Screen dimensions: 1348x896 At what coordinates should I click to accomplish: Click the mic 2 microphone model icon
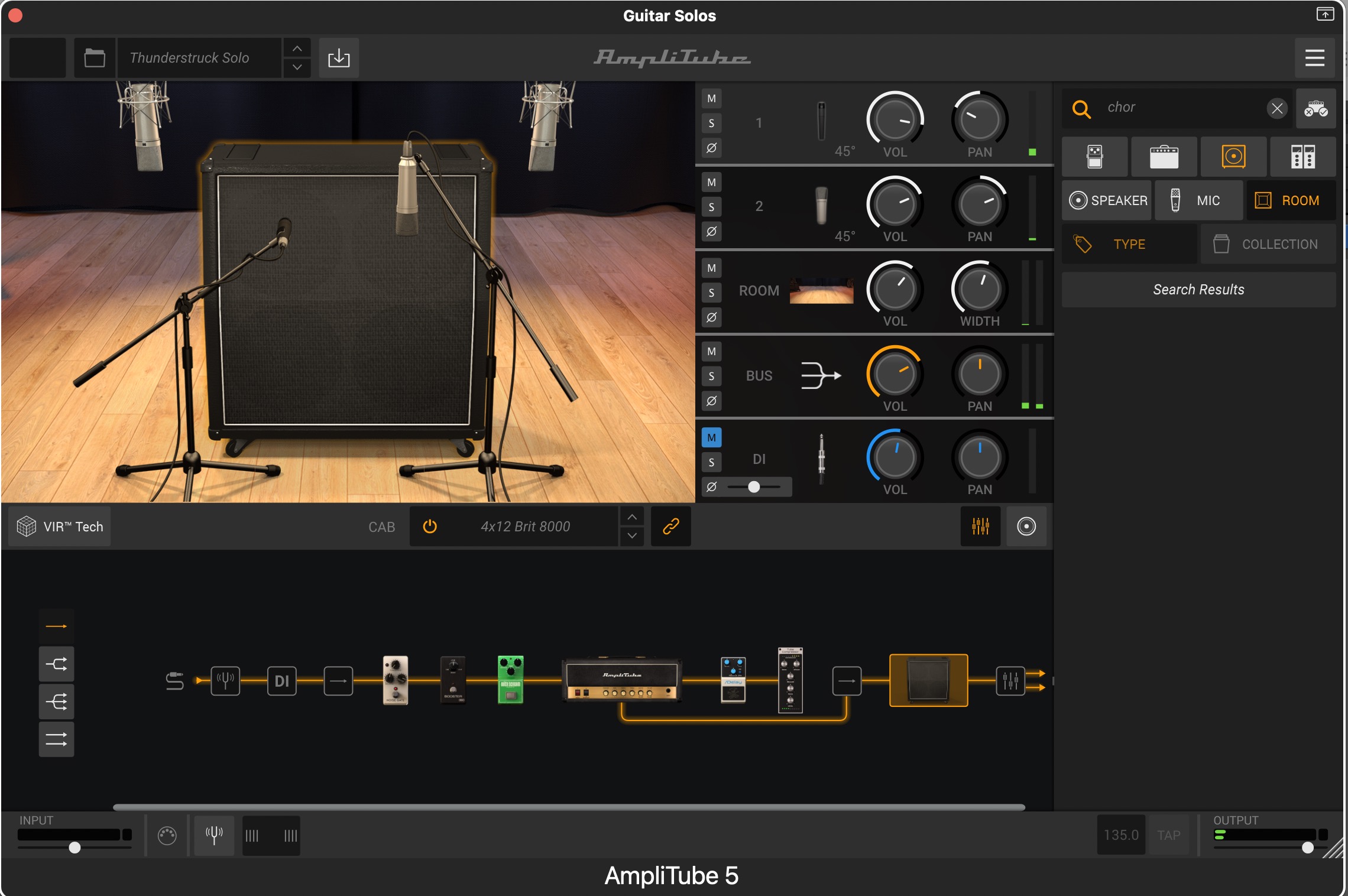point(821,205)
